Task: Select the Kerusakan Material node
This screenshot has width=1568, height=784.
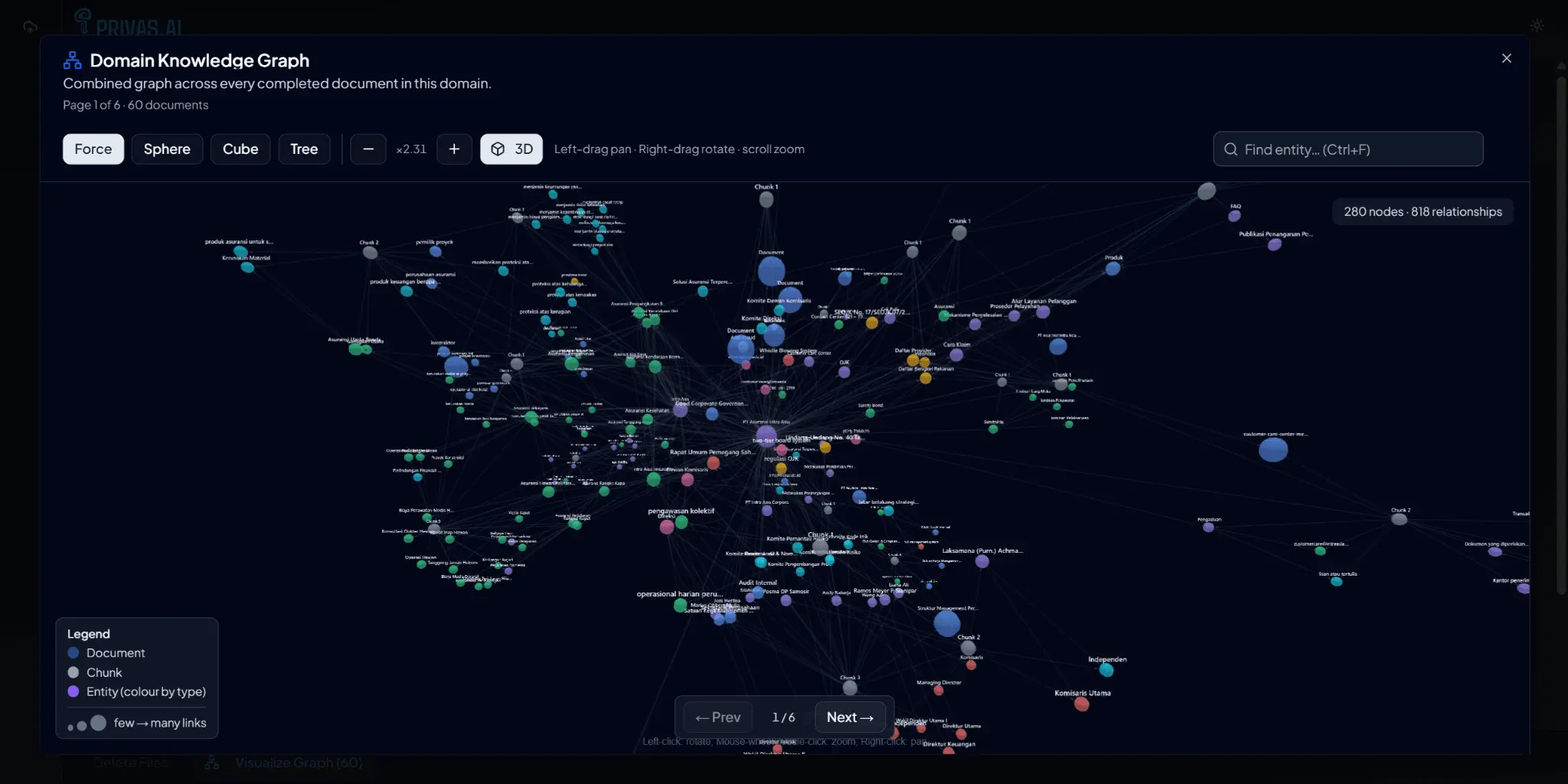Action: pyautogui.click(x=247, y=267)
